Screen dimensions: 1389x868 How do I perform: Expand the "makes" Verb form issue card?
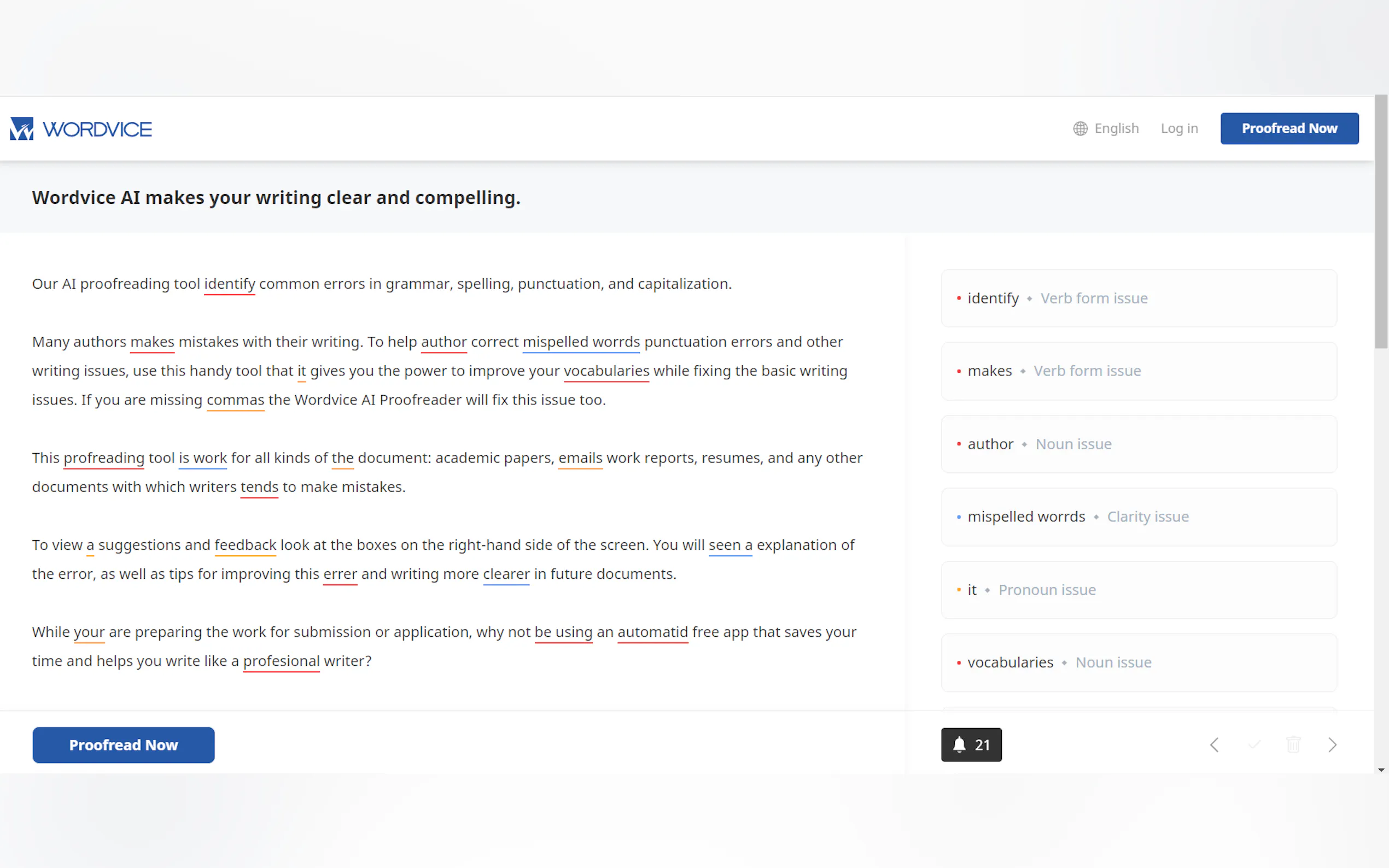[1138, 372]
